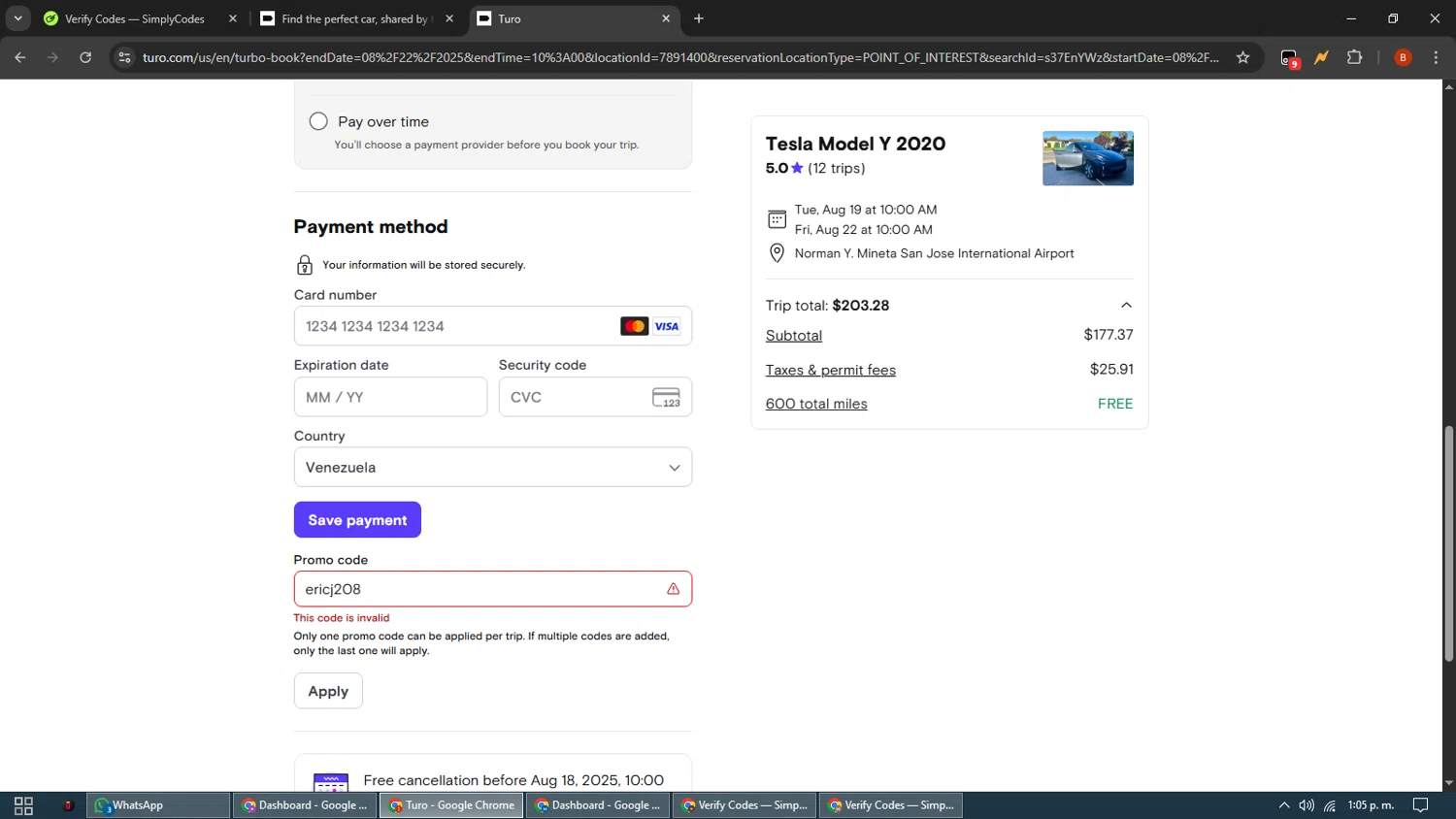Click the taskbar clock 1:05 p. m.

point(1371,805)
